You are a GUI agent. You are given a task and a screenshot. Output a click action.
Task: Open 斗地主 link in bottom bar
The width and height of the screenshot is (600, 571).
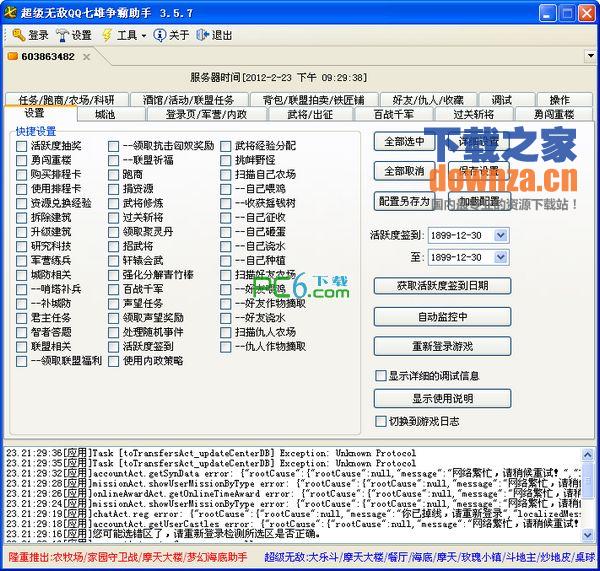pyautogui.click(x=519, y=557)
